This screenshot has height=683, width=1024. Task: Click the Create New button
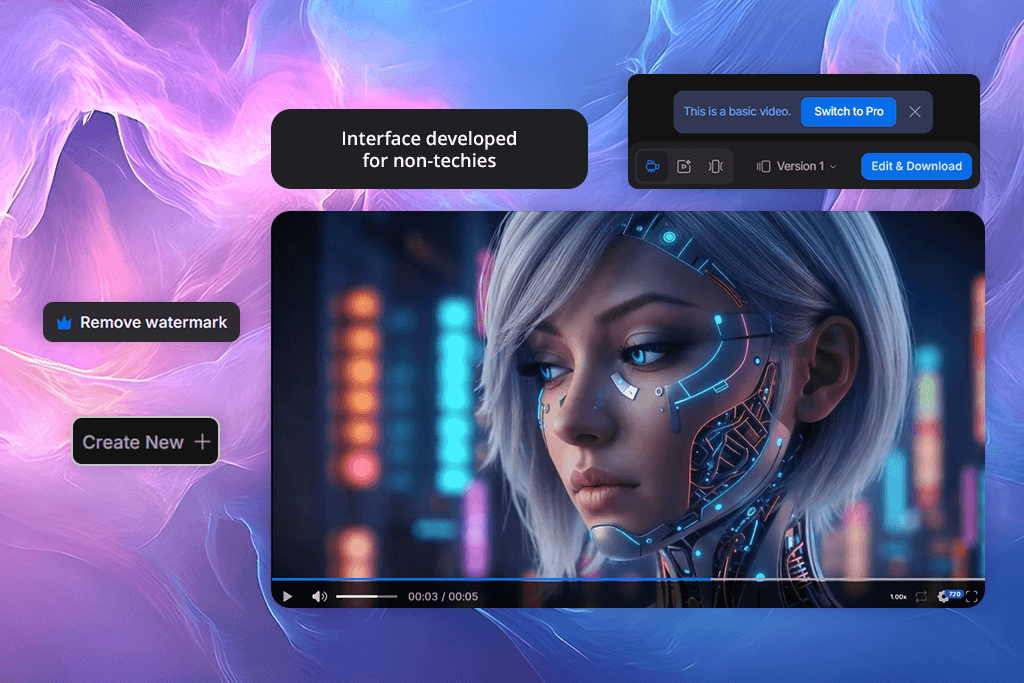pos(146,441)
